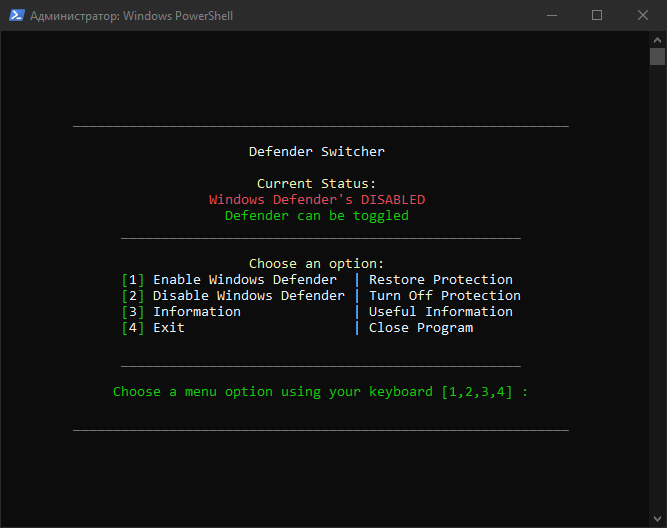The height and width of the screenshot is (528, 667).
Task: Click the 'Restore Protection' description
Action: (x=441, y=280)
